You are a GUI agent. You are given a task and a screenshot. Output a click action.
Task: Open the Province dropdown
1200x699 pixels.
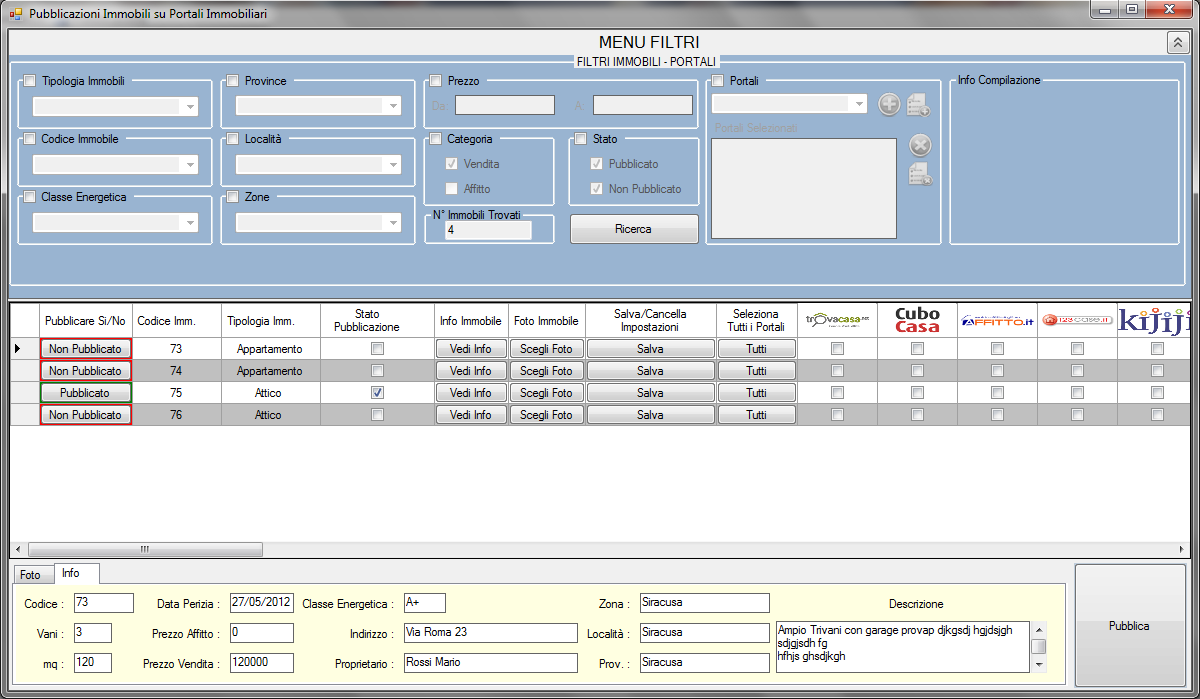click(393, 107)
